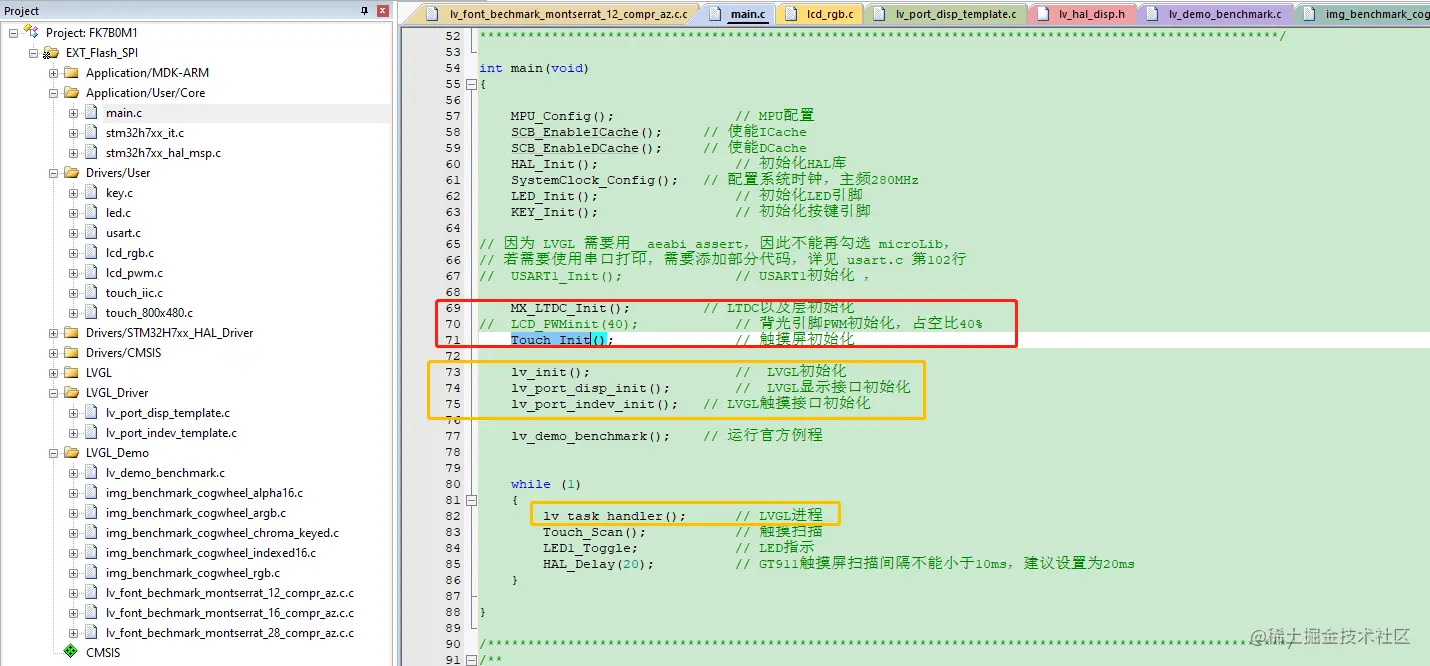Open the lcd_rgb.c editor tab
Screen dimensions: 1430x666
pos(819,14)
